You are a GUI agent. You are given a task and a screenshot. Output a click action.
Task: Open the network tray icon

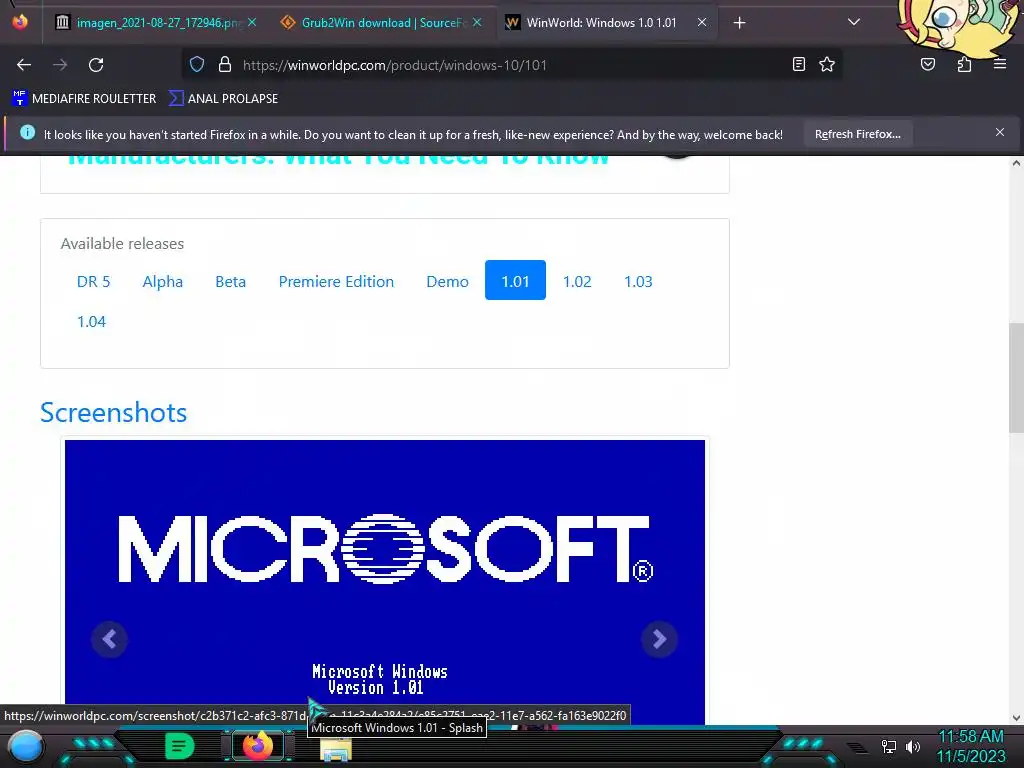889,746
